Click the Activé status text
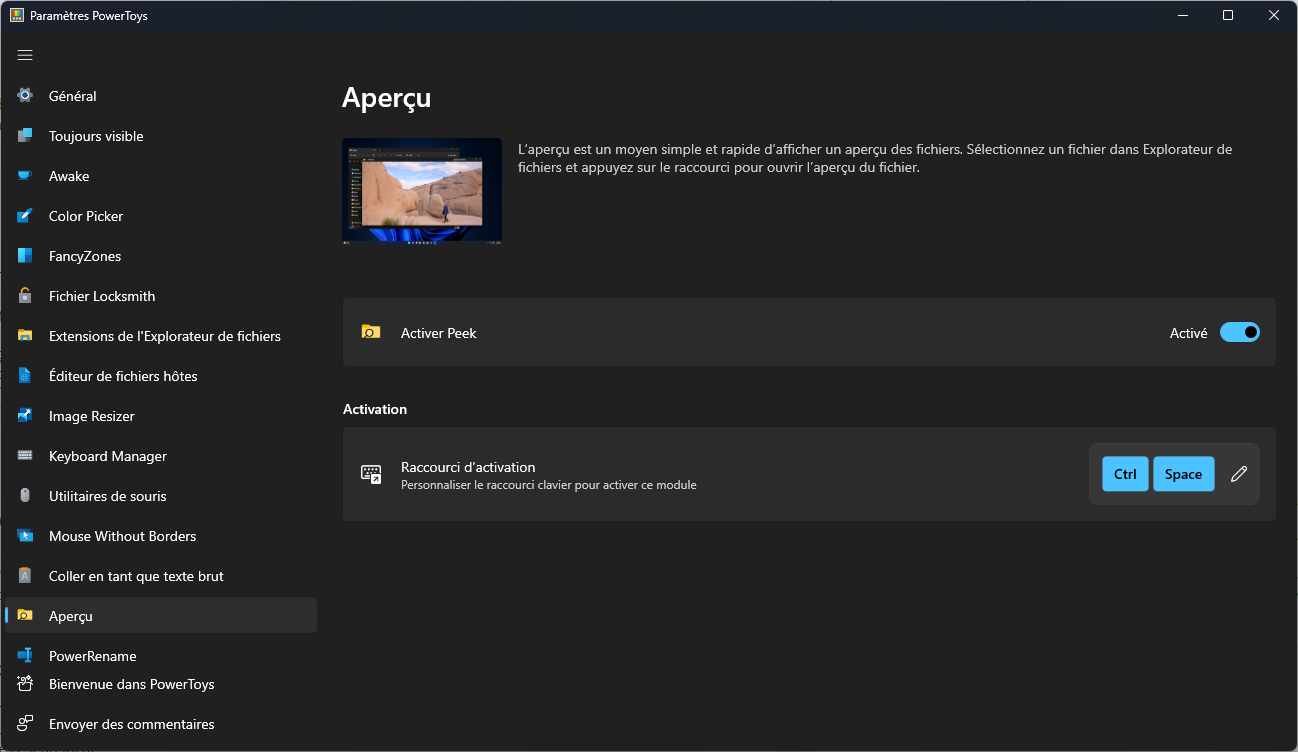This screenshot has width=1298, height=752. [1188, 333]
